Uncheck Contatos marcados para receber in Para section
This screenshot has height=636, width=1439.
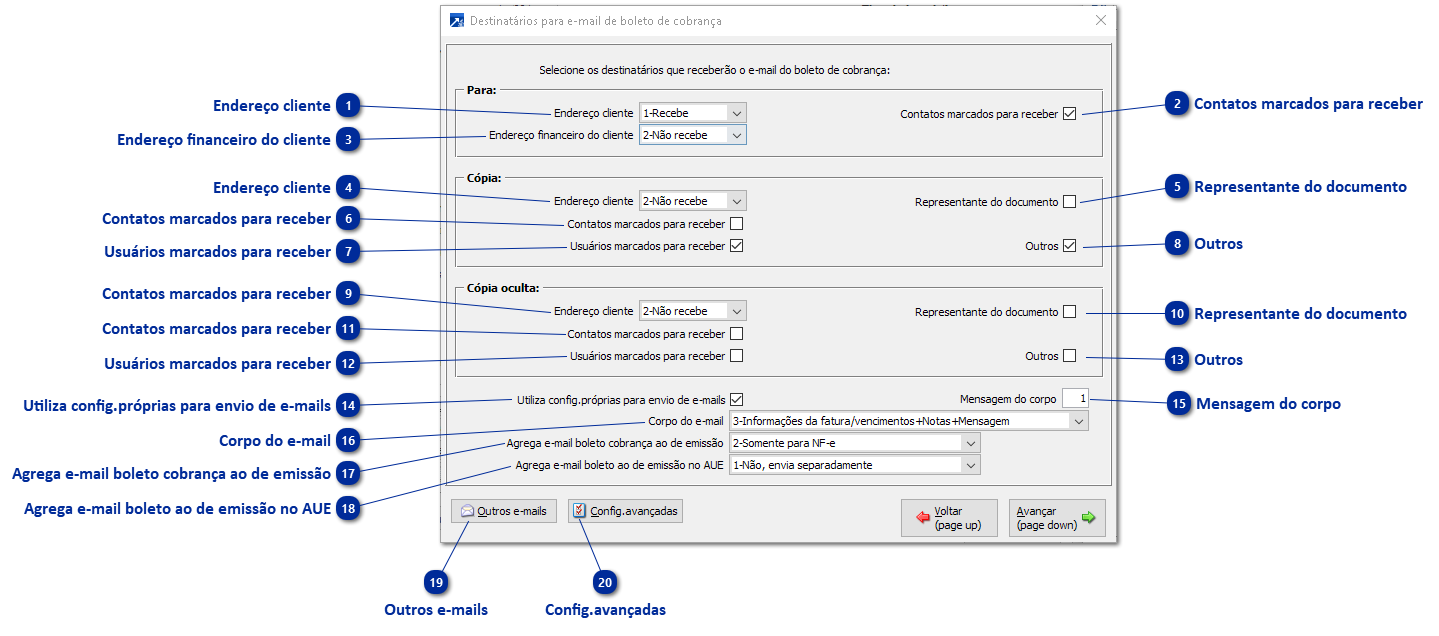coord(1071,113)
